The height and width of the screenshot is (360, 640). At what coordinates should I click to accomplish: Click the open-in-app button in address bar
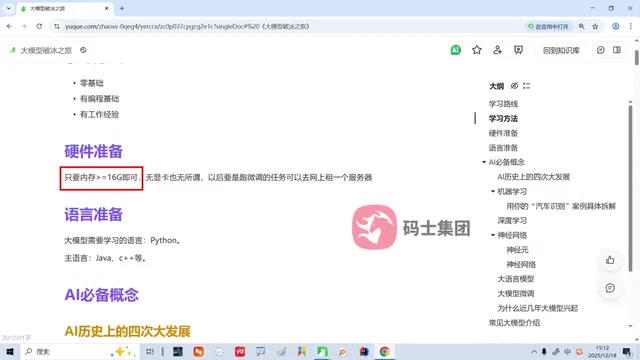(548, 26)
